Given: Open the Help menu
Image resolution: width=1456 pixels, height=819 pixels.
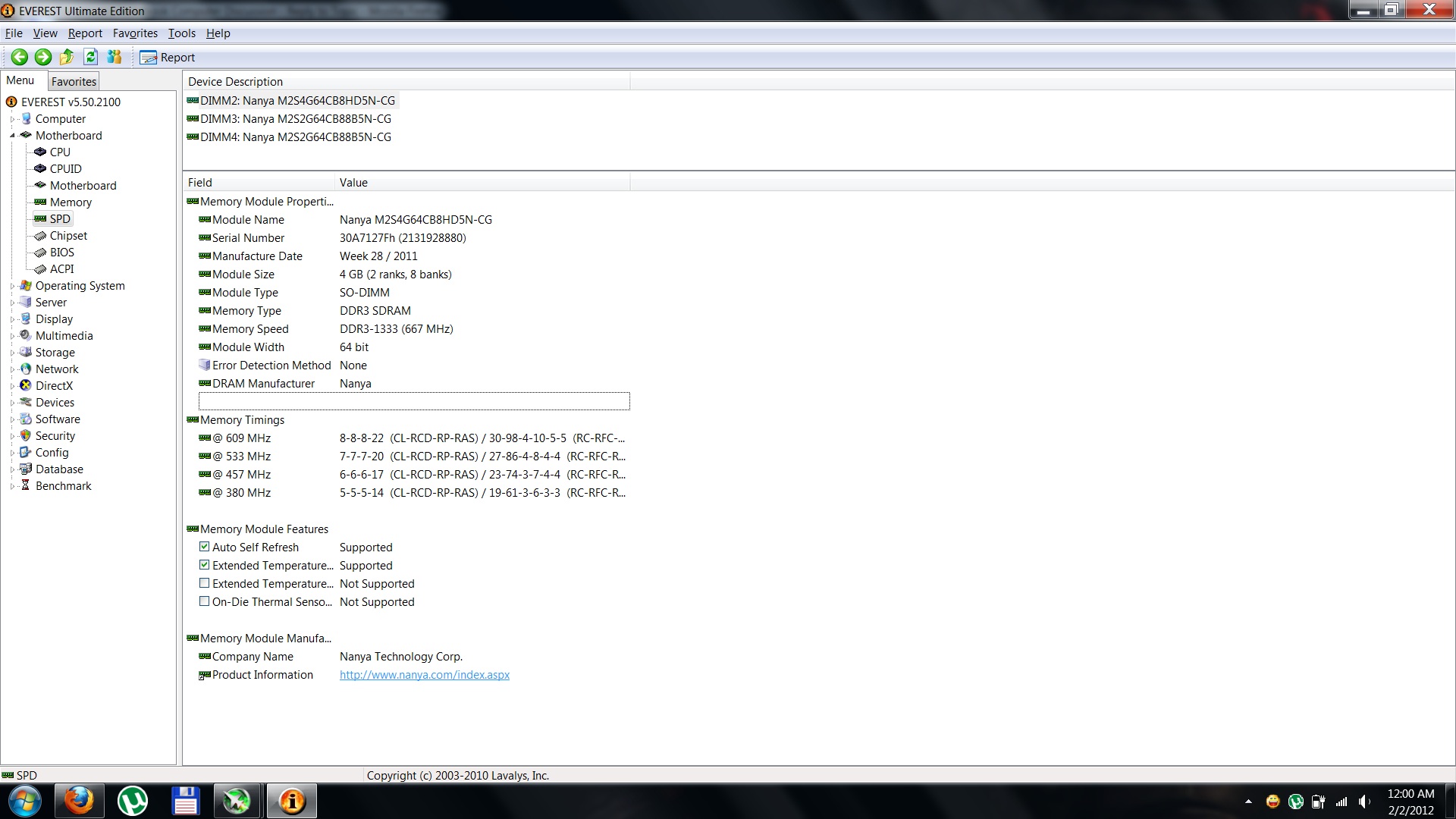Looking at the screenshot, I should (218, 33).
